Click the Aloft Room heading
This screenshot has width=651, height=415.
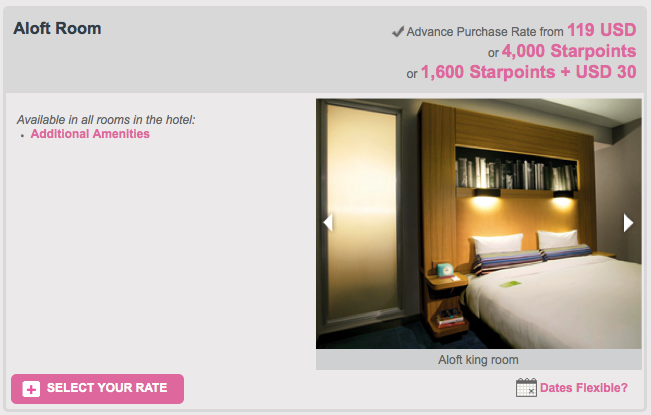pos(57,29)
